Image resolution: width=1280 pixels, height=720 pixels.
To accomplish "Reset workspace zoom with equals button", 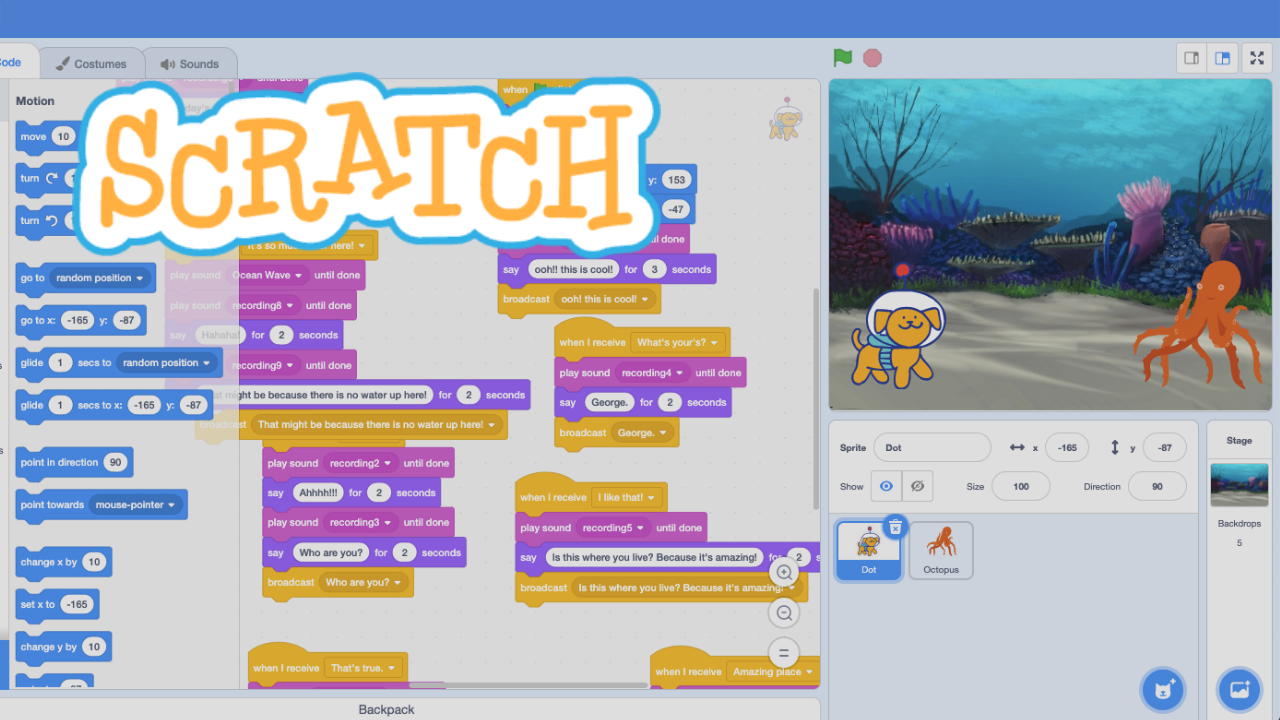I will pyautogui.click(x=784, y=653).
